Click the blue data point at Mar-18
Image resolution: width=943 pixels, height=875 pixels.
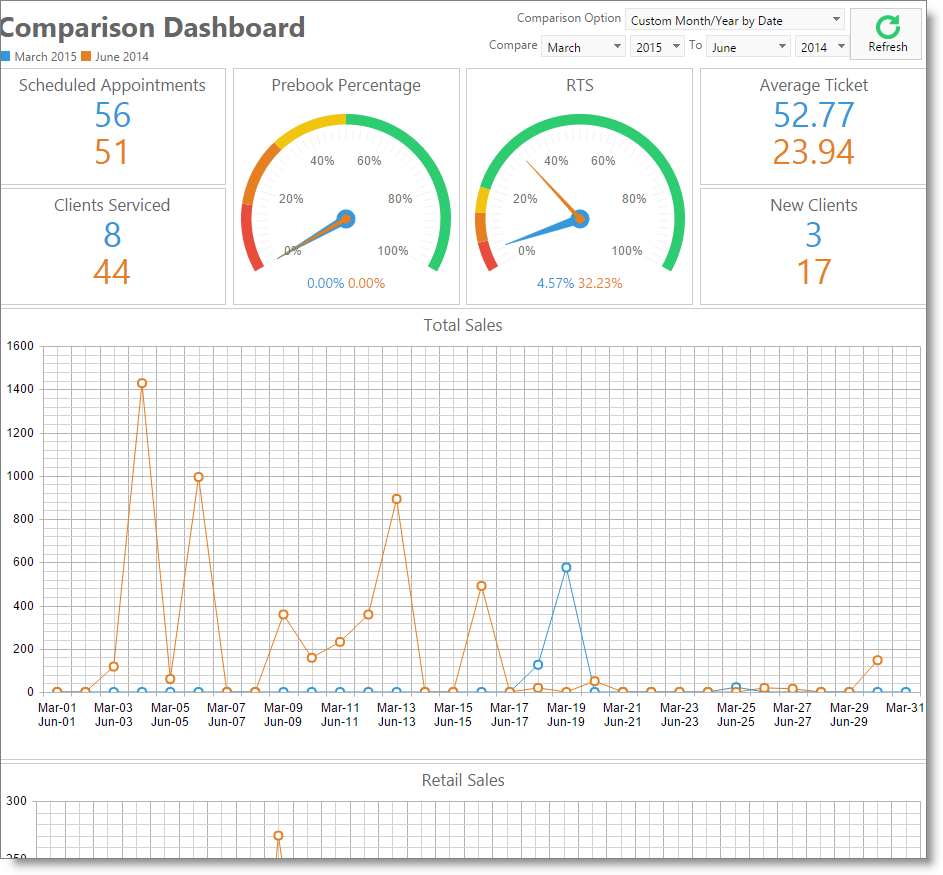point(538,665)
